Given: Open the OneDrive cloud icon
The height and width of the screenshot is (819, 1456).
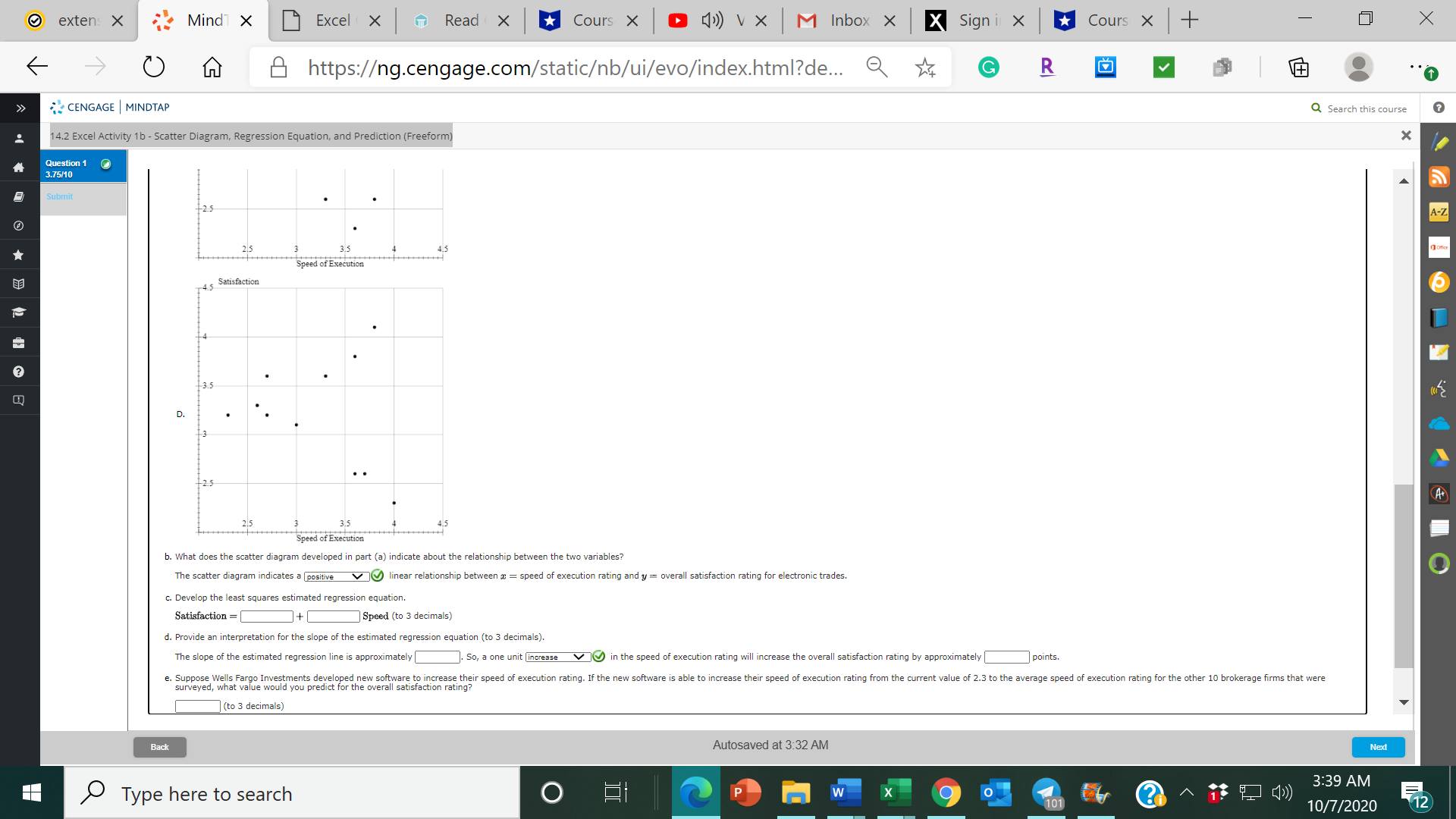Looking at the screenshot, I should click(x=1439, y=423).
